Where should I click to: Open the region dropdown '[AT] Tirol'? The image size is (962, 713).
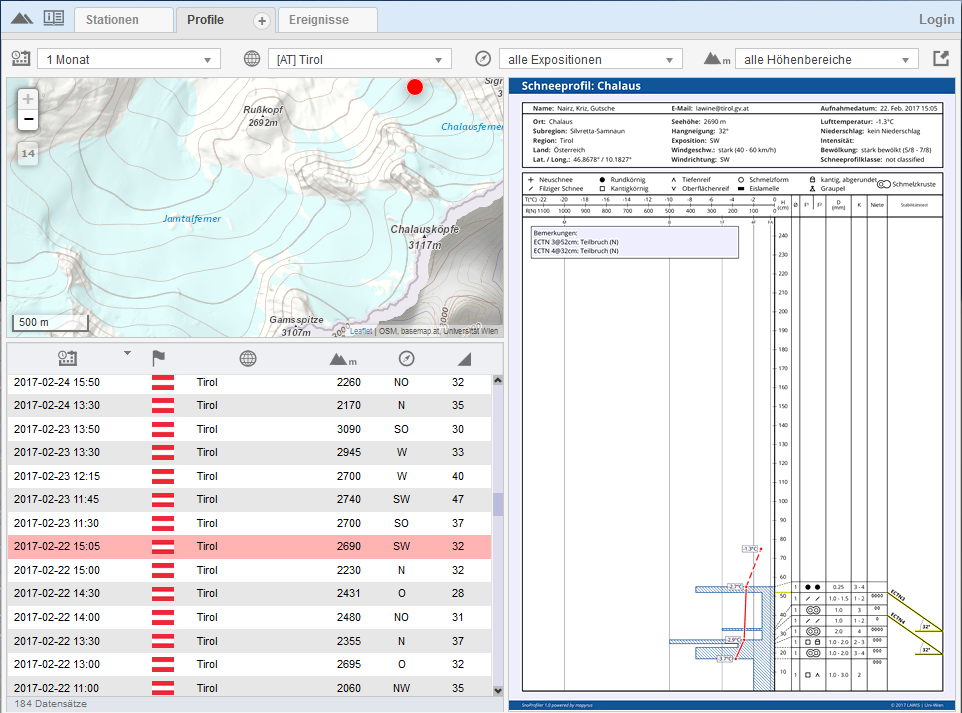360,59
